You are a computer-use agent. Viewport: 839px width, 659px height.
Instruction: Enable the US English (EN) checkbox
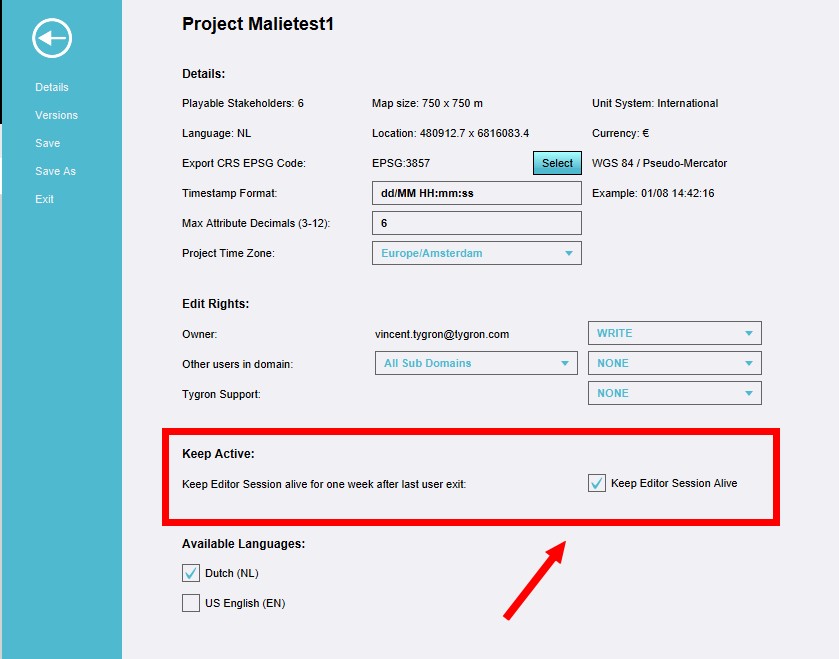(191, 603)
